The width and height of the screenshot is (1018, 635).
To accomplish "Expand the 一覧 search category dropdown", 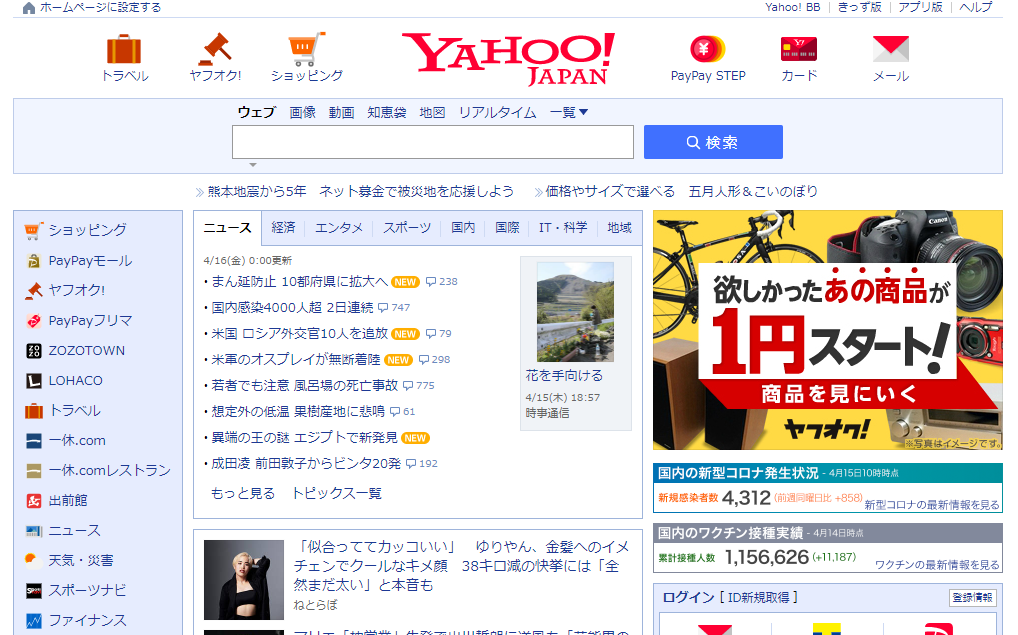I will tap(569, 113).
